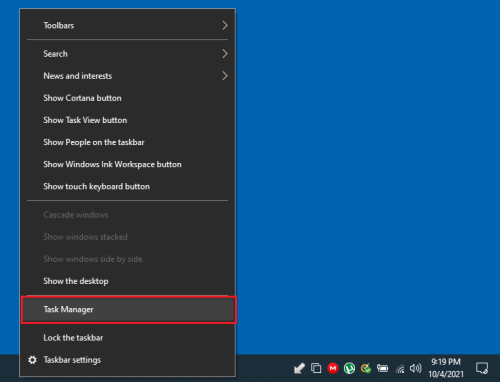Toggle Show People on the taskbar
Image resolution: width=500 pixels, height=382 pixels.
[128, 142]
